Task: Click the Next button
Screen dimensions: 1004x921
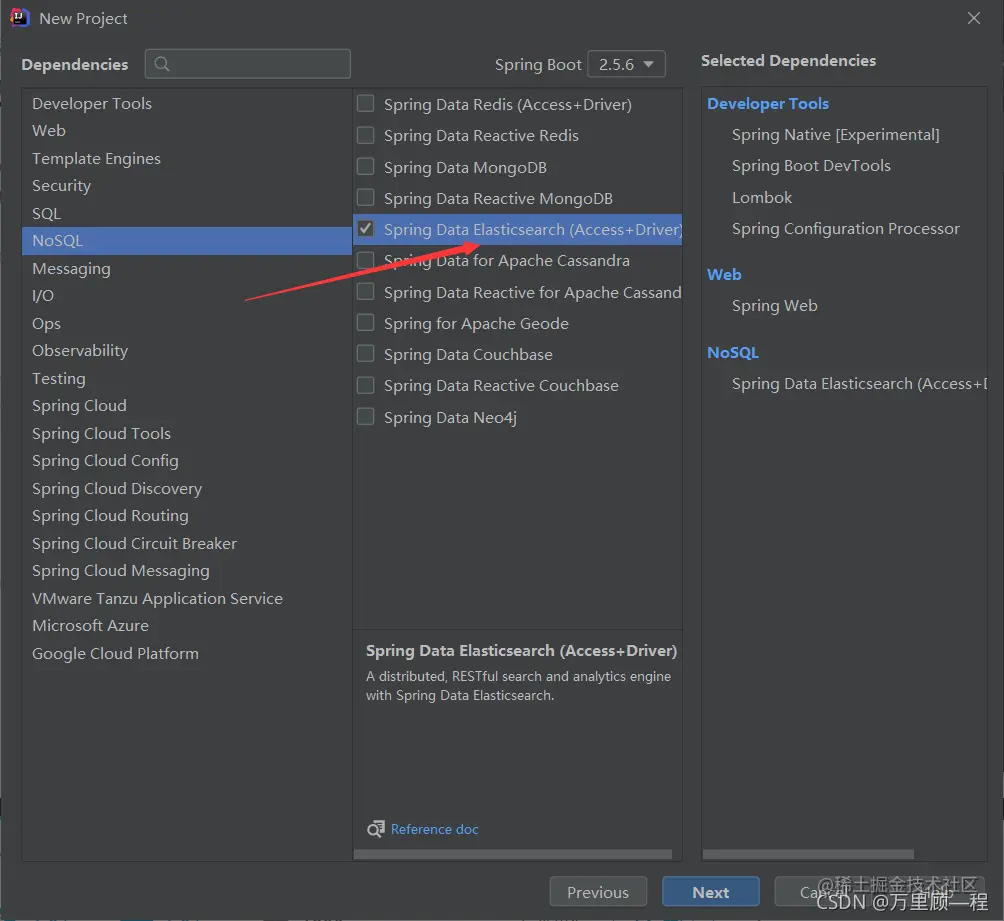Action: pyautogui.click(x=711, y=892)
